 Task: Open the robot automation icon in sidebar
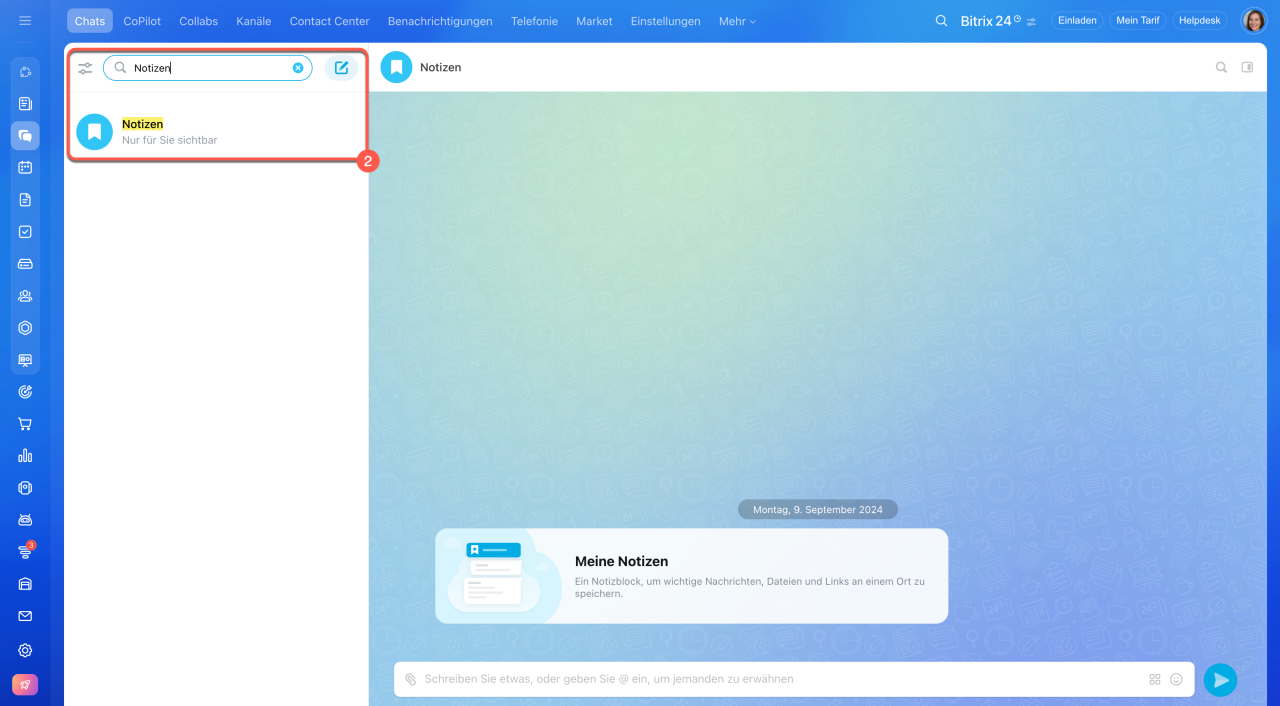25,520
